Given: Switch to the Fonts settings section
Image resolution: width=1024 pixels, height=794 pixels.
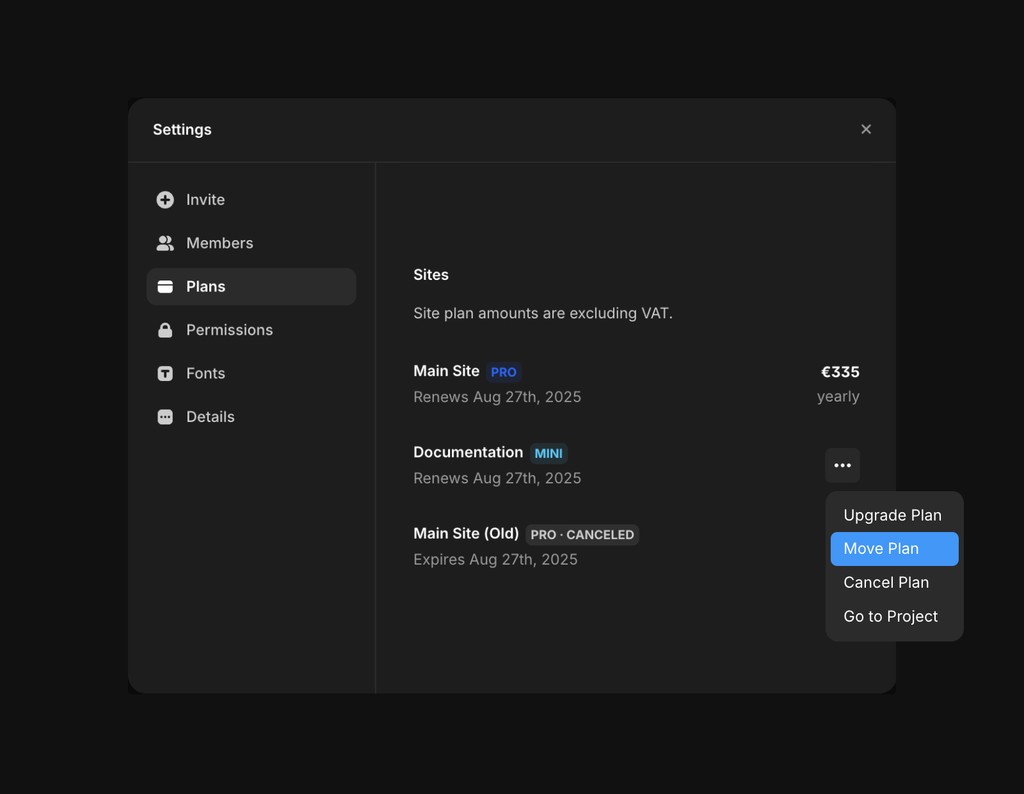Looking at the screenshot, I should (x=205, y=373).
